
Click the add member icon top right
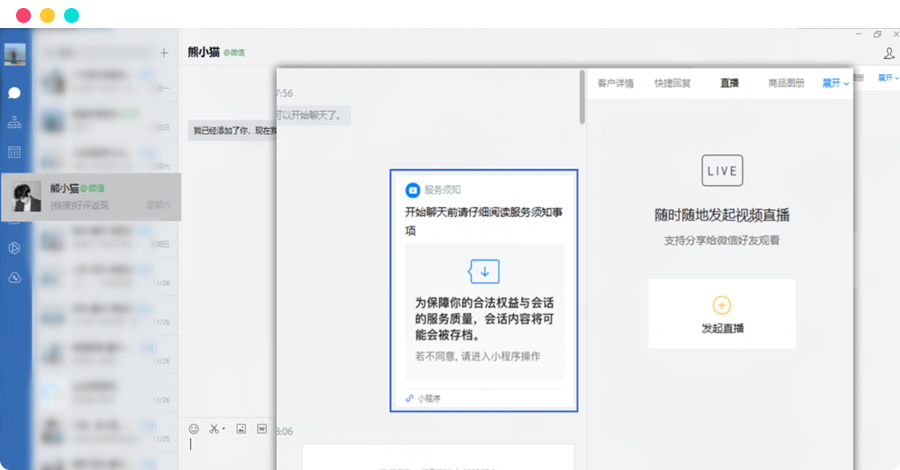pyautogui.click(x=889, y=53)
